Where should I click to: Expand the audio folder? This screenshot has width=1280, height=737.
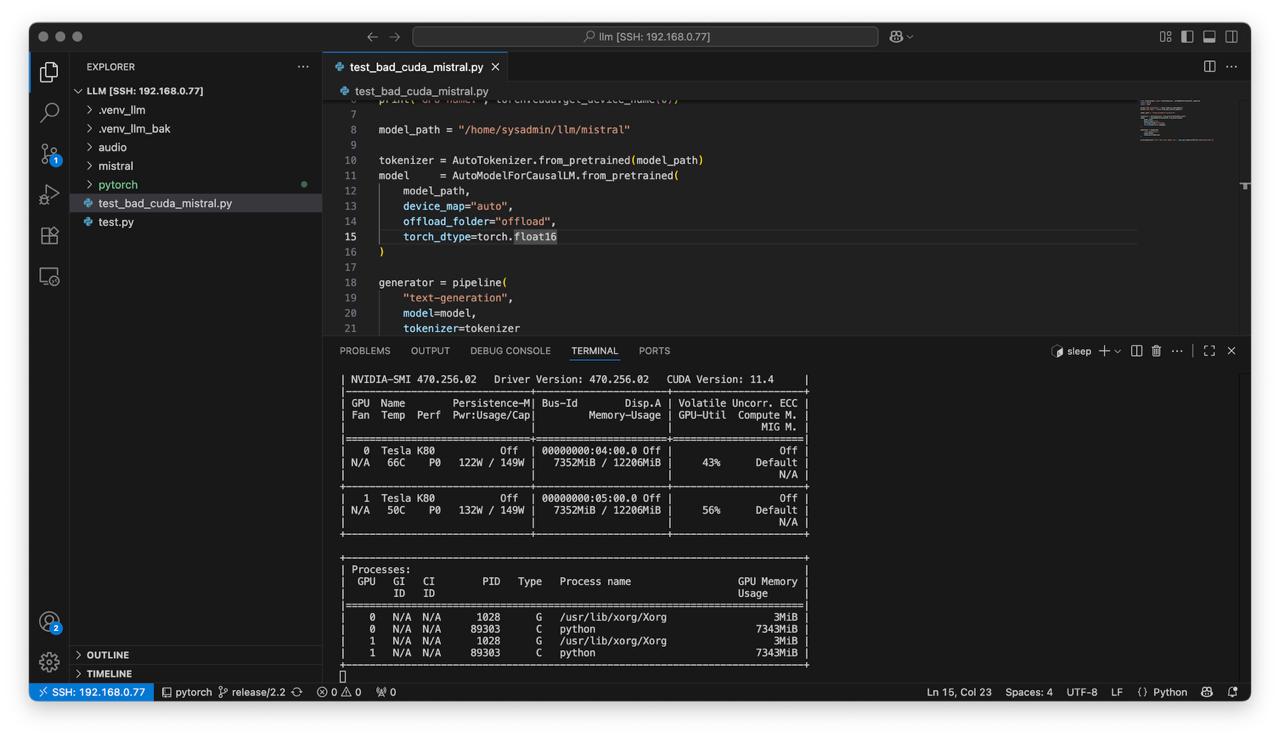click(196, 147)
